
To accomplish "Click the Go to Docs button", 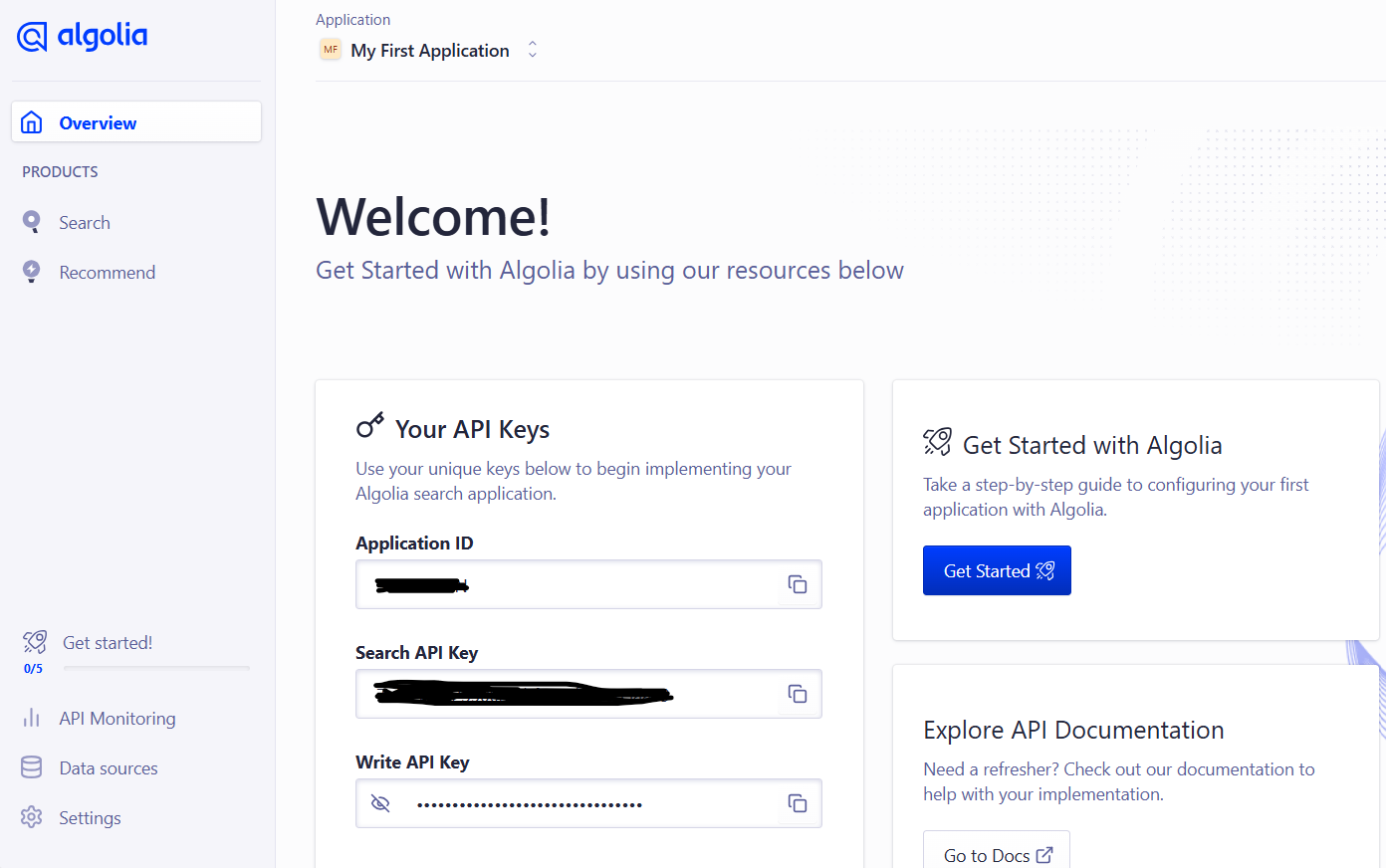I will click(997, 849).
